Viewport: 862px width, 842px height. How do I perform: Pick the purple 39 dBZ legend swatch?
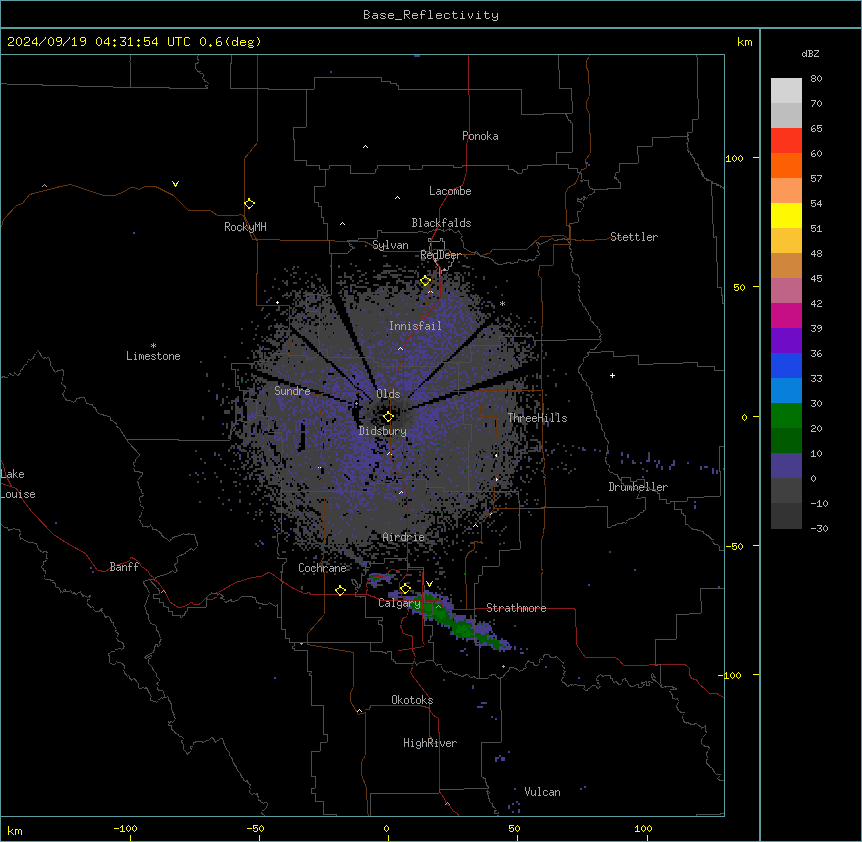click(786, 341)
